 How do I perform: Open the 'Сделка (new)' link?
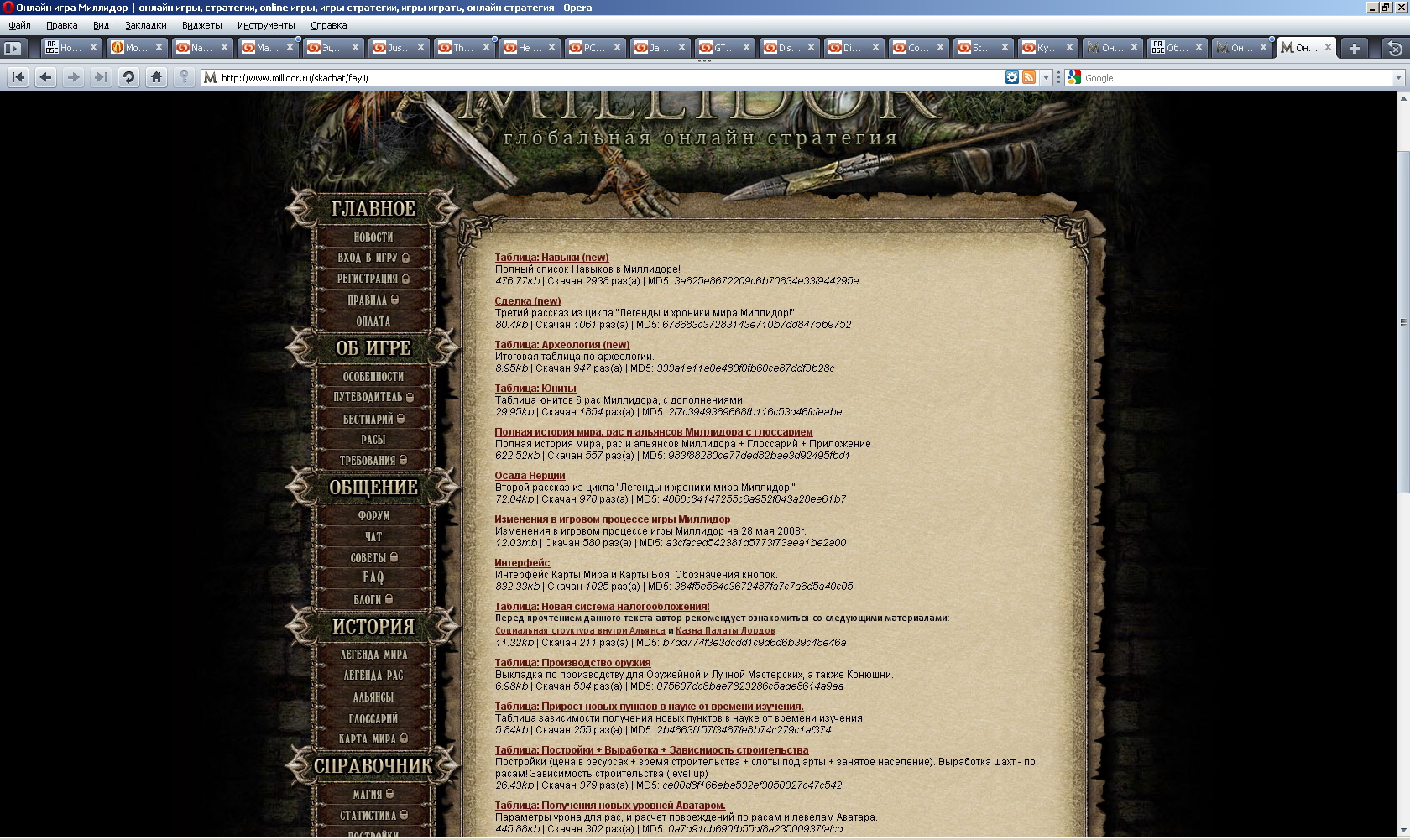[x=528, y=301]
